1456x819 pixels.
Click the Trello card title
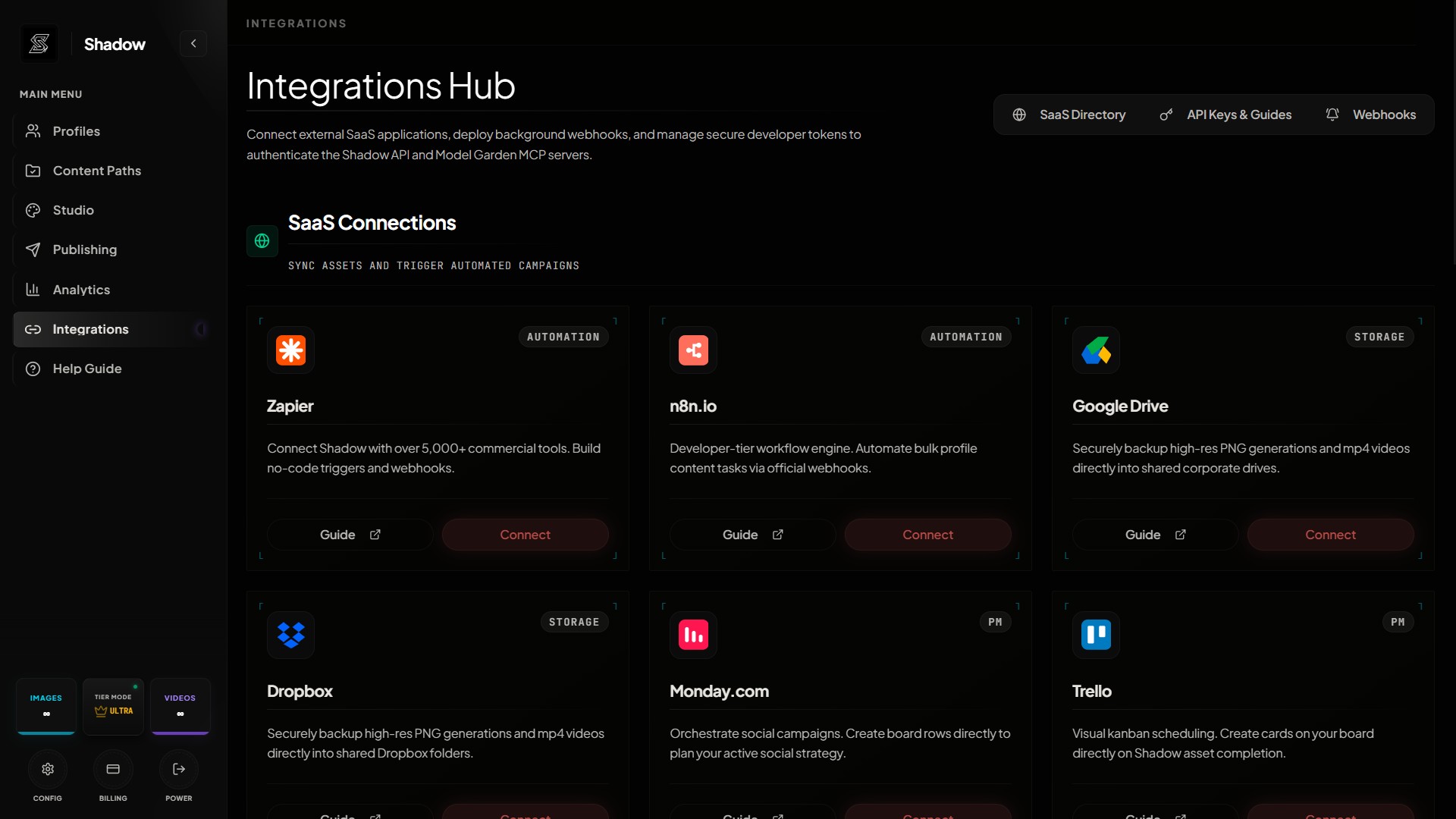pos(1092,692)
